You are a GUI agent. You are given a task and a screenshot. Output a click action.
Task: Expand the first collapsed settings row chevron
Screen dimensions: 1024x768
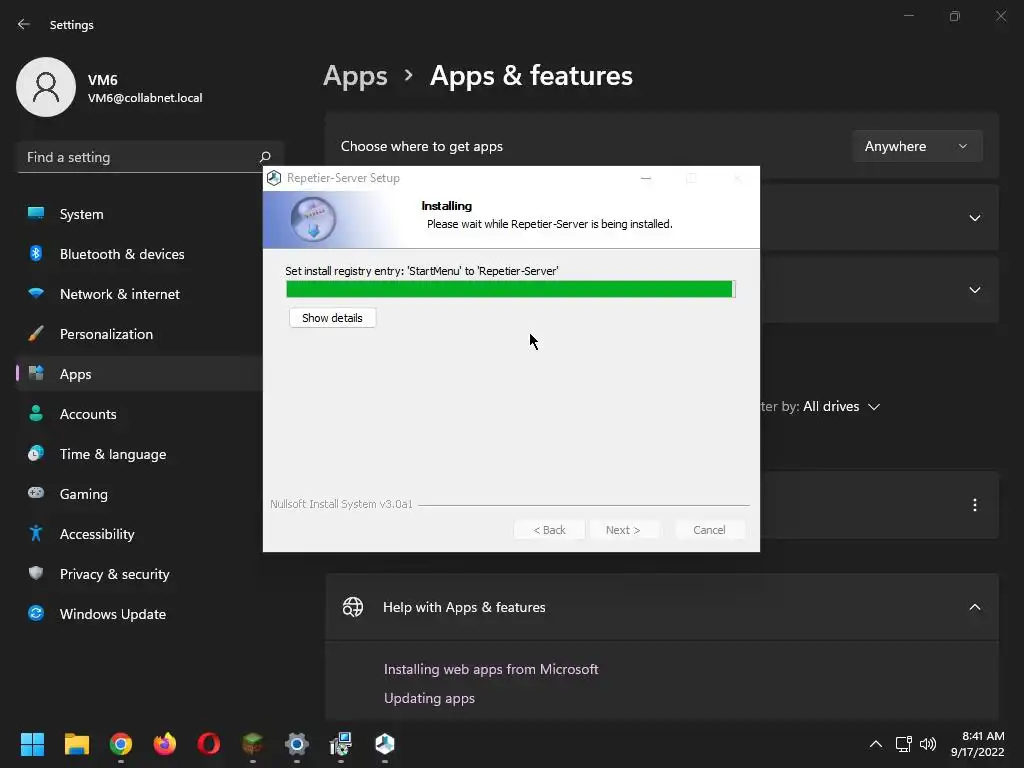974,217
